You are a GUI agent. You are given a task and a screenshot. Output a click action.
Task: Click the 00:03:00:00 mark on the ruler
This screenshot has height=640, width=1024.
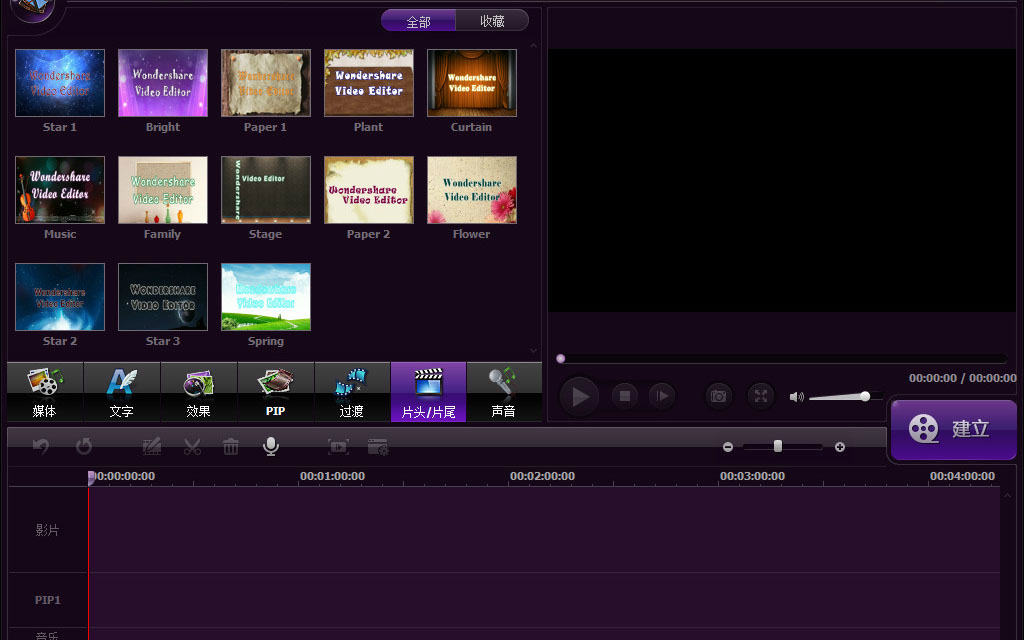click(x=752, y=476)
